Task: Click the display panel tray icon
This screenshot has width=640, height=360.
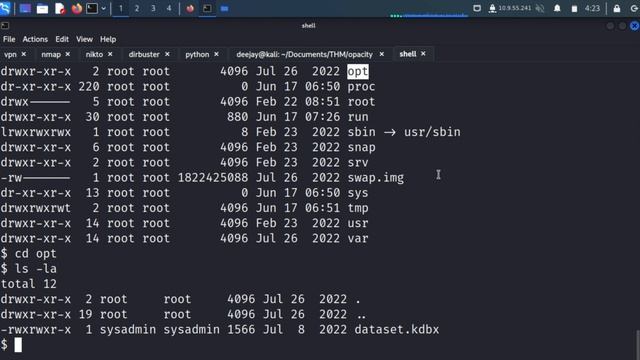Action: tap(477, 9)
